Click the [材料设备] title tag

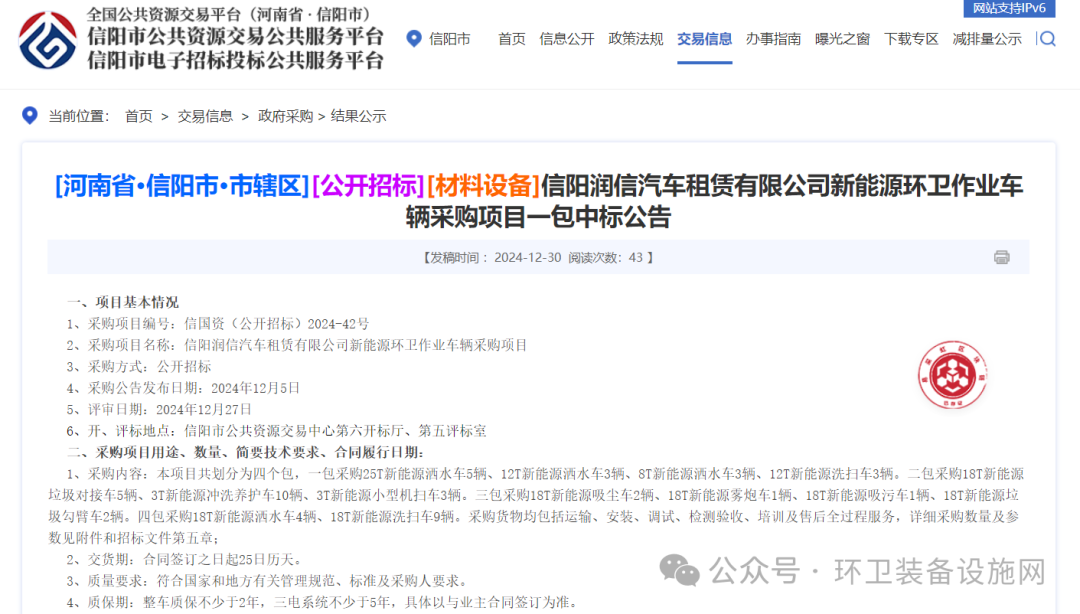pyautogui.click(x=484, y=185)
